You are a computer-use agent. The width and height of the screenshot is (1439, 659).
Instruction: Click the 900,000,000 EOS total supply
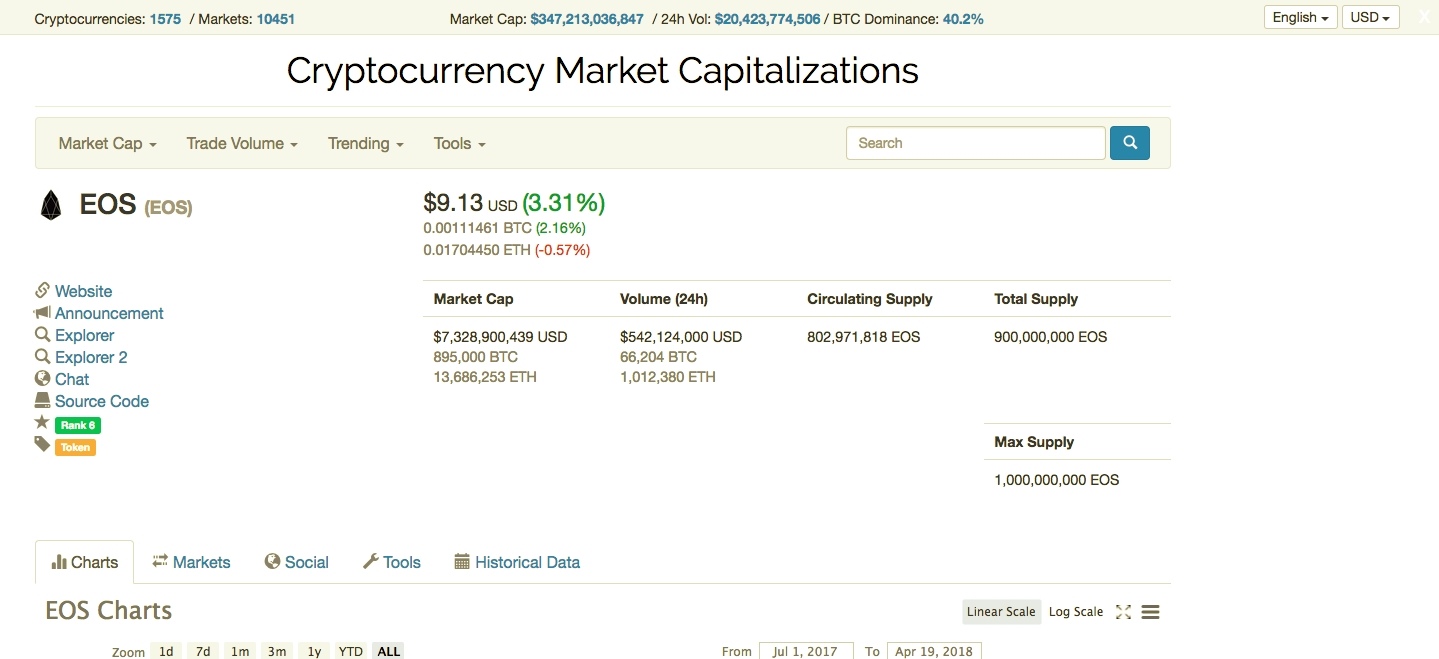coord(1051,337)
